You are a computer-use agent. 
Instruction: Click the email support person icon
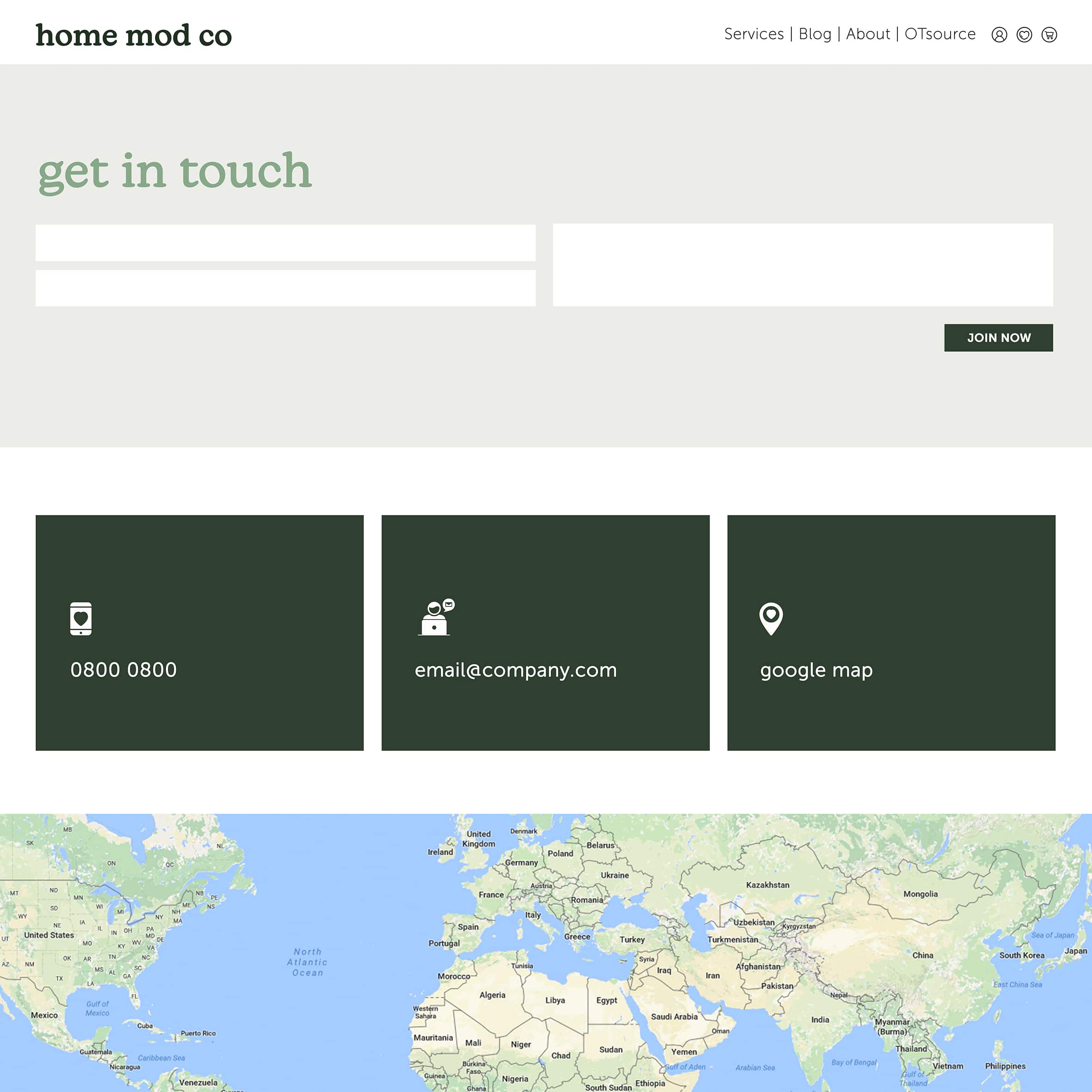click(436, 617)
